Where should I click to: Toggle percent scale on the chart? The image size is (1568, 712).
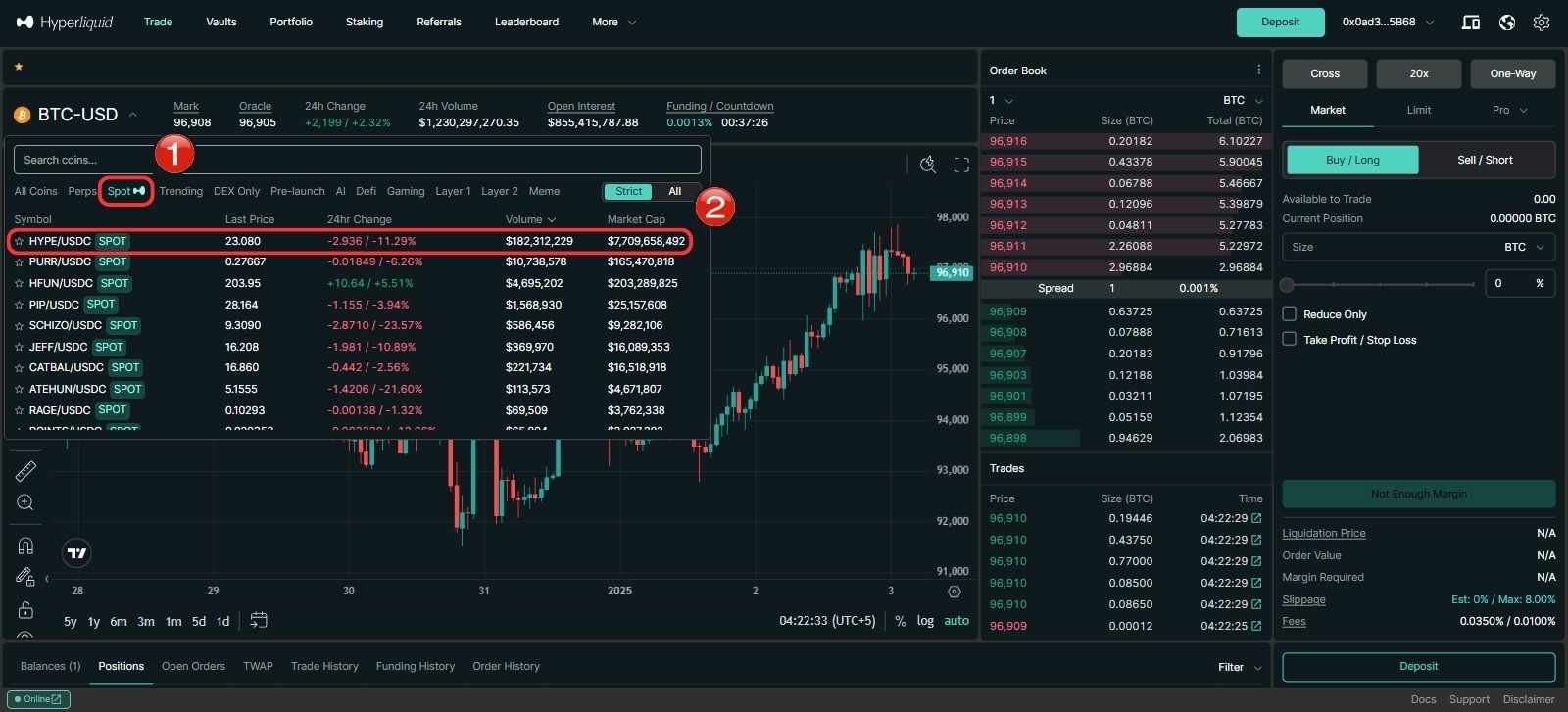[900, 621]
